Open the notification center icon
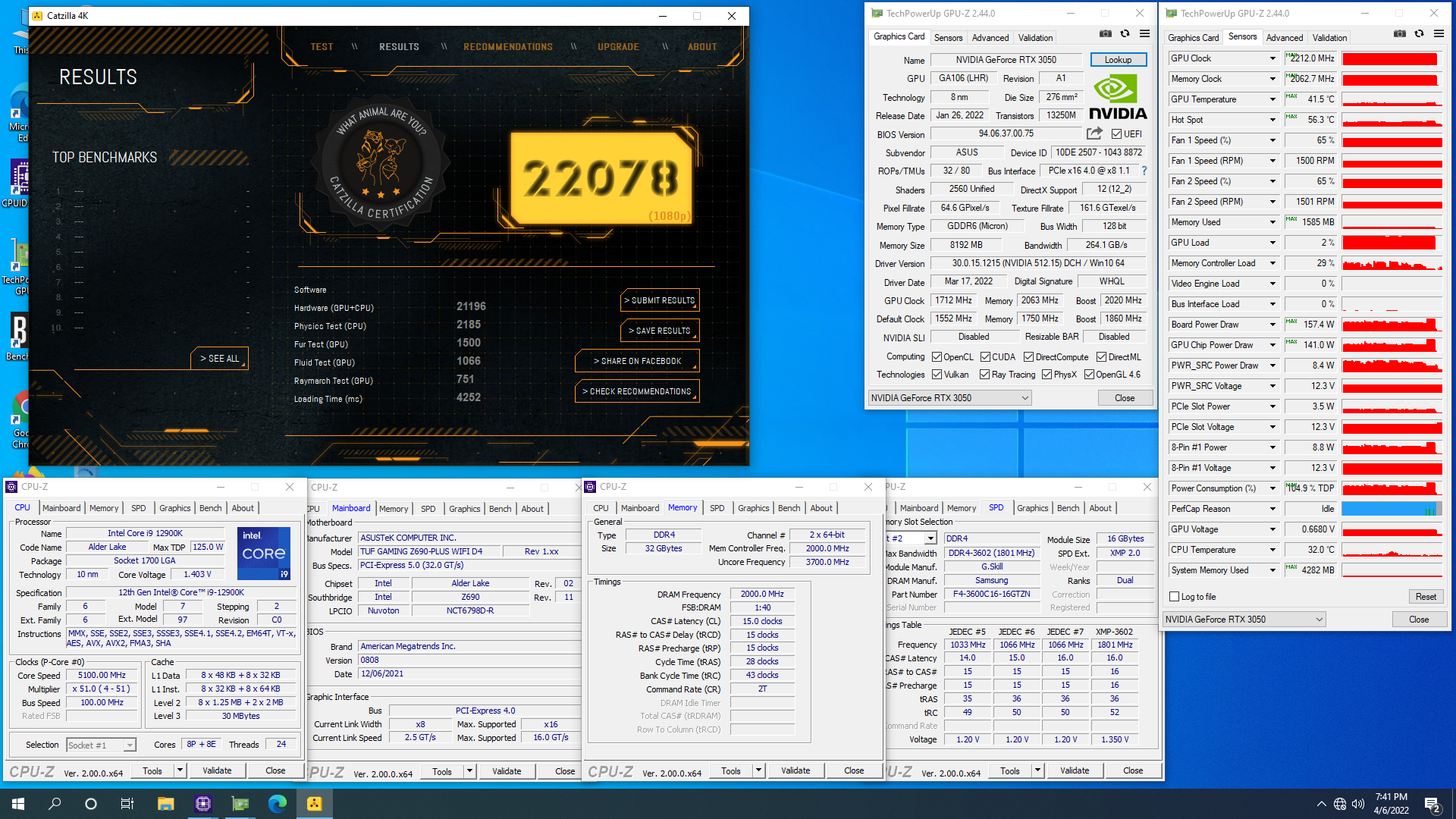1456x819 pixels. 1432,804
